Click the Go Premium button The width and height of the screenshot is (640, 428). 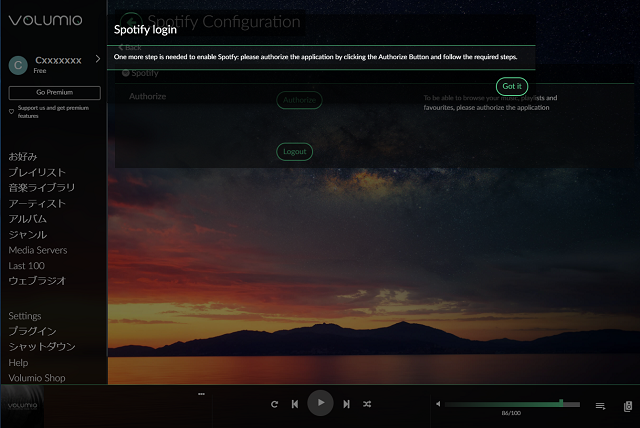click(x=54, y=93)
